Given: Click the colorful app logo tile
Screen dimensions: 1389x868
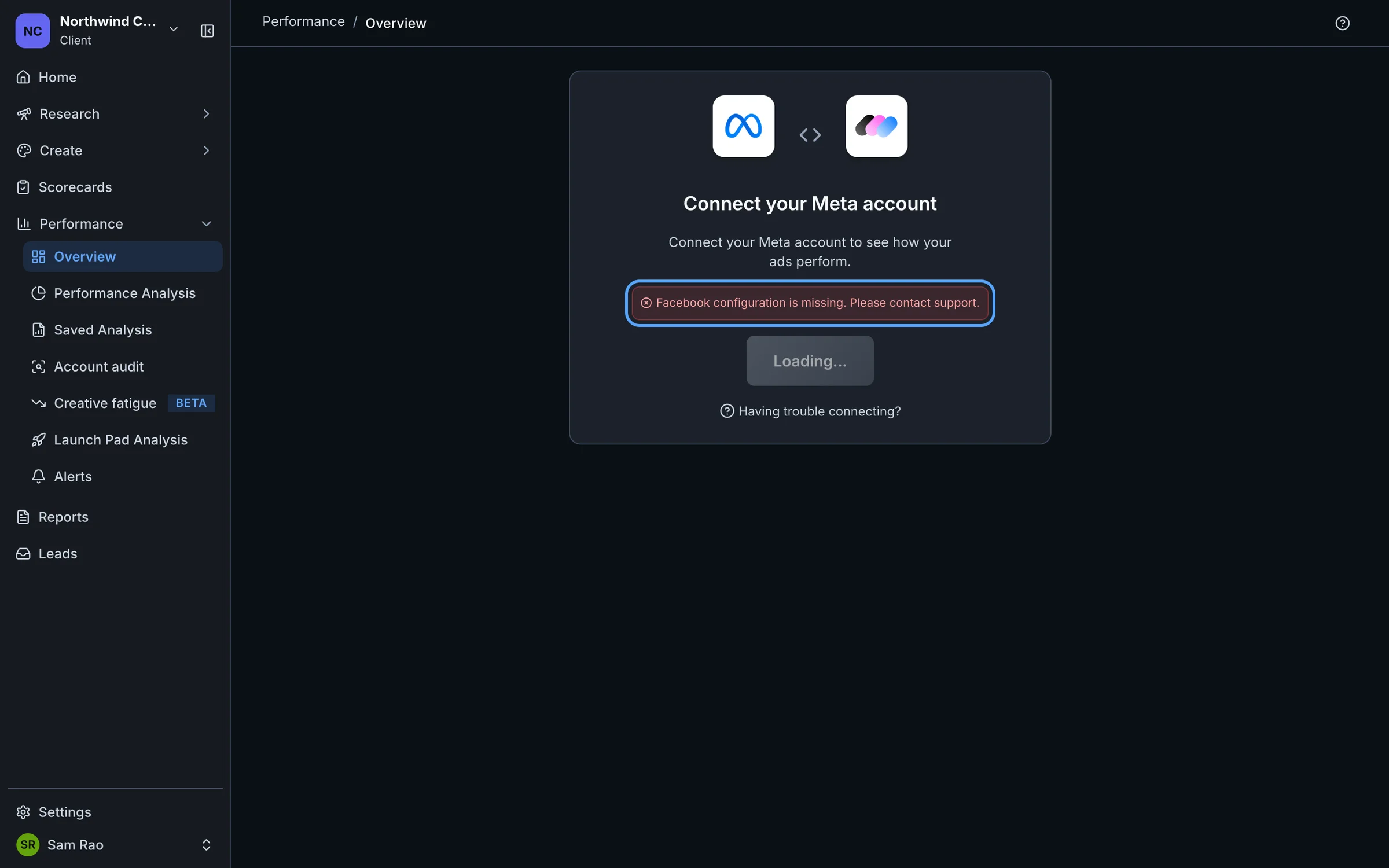Looking at the screenshot, I should (x=876, y=126).
